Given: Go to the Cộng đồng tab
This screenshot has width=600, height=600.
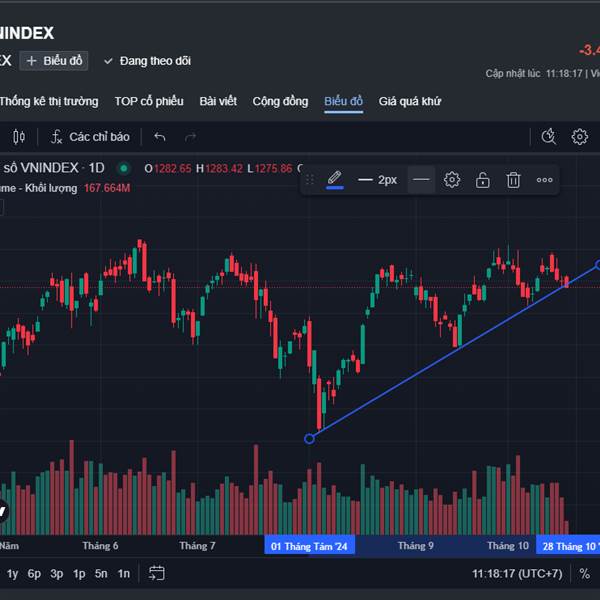Looking at the screenshot, I should (280, 101).
